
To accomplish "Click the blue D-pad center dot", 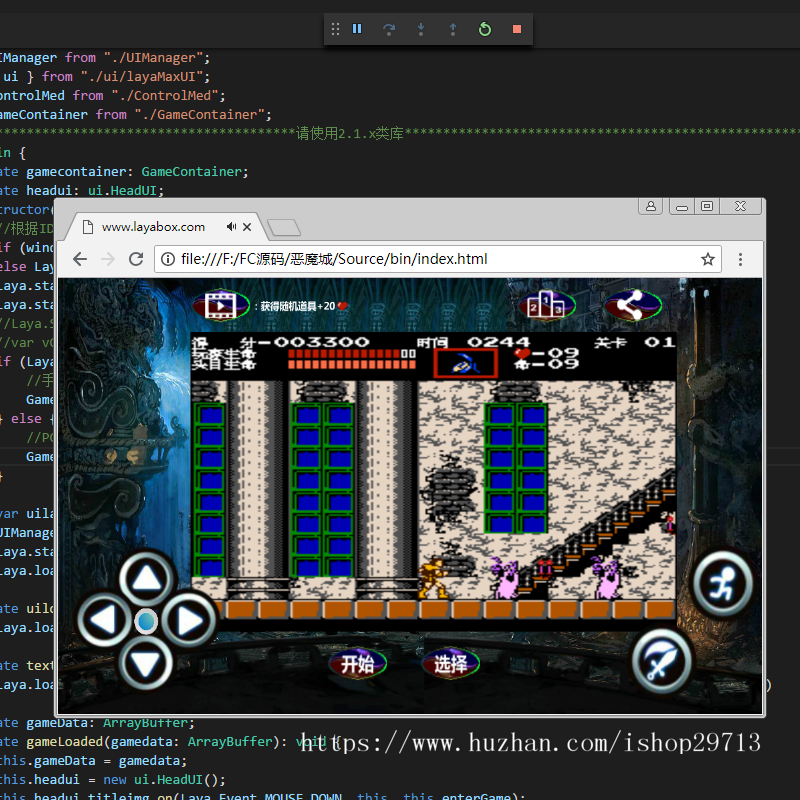I will point(146,621).
